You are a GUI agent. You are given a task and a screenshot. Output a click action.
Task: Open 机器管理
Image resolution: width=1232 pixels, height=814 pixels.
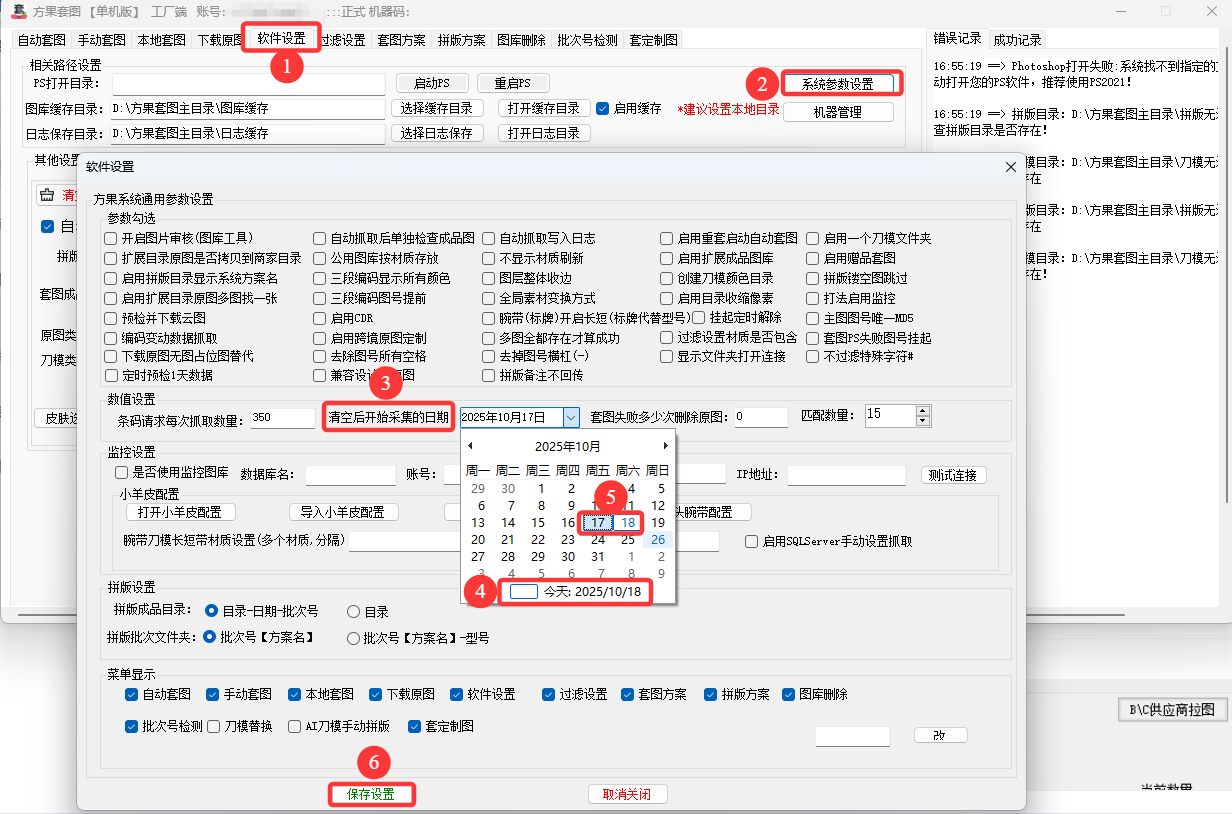point(838,113)
